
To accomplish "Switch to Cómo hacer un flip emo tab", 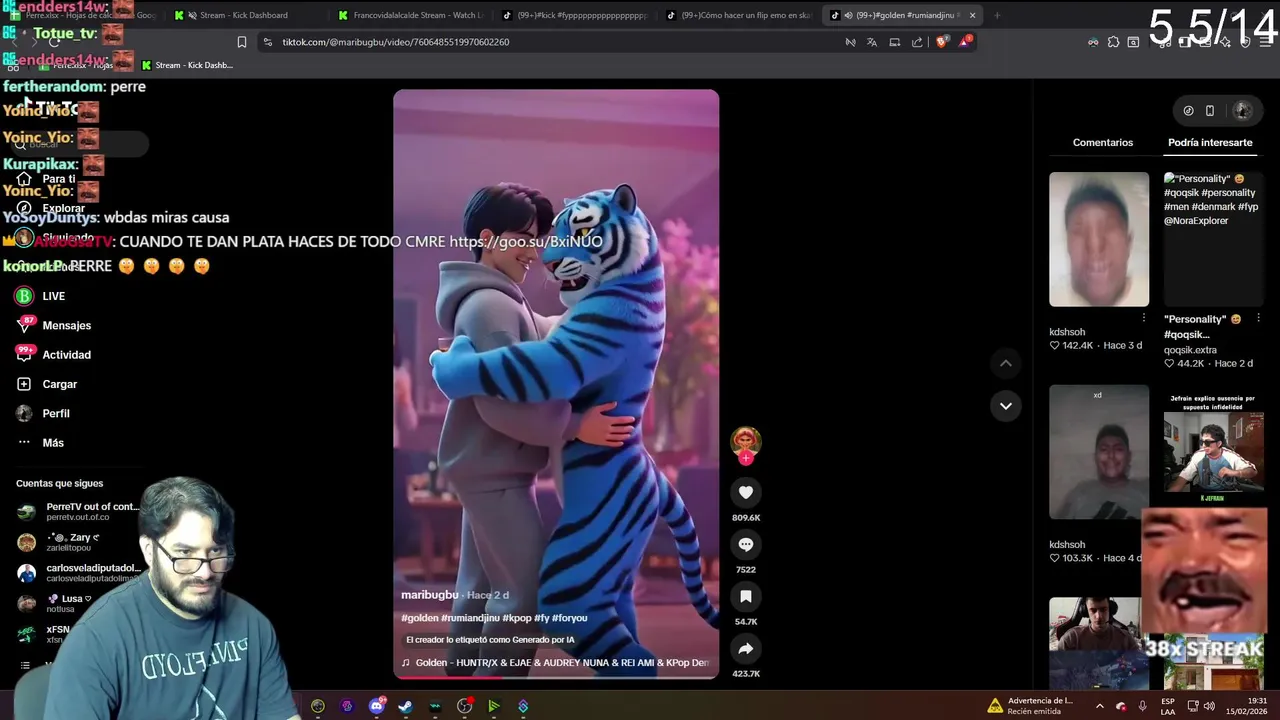I will click(x=740, y=15).
